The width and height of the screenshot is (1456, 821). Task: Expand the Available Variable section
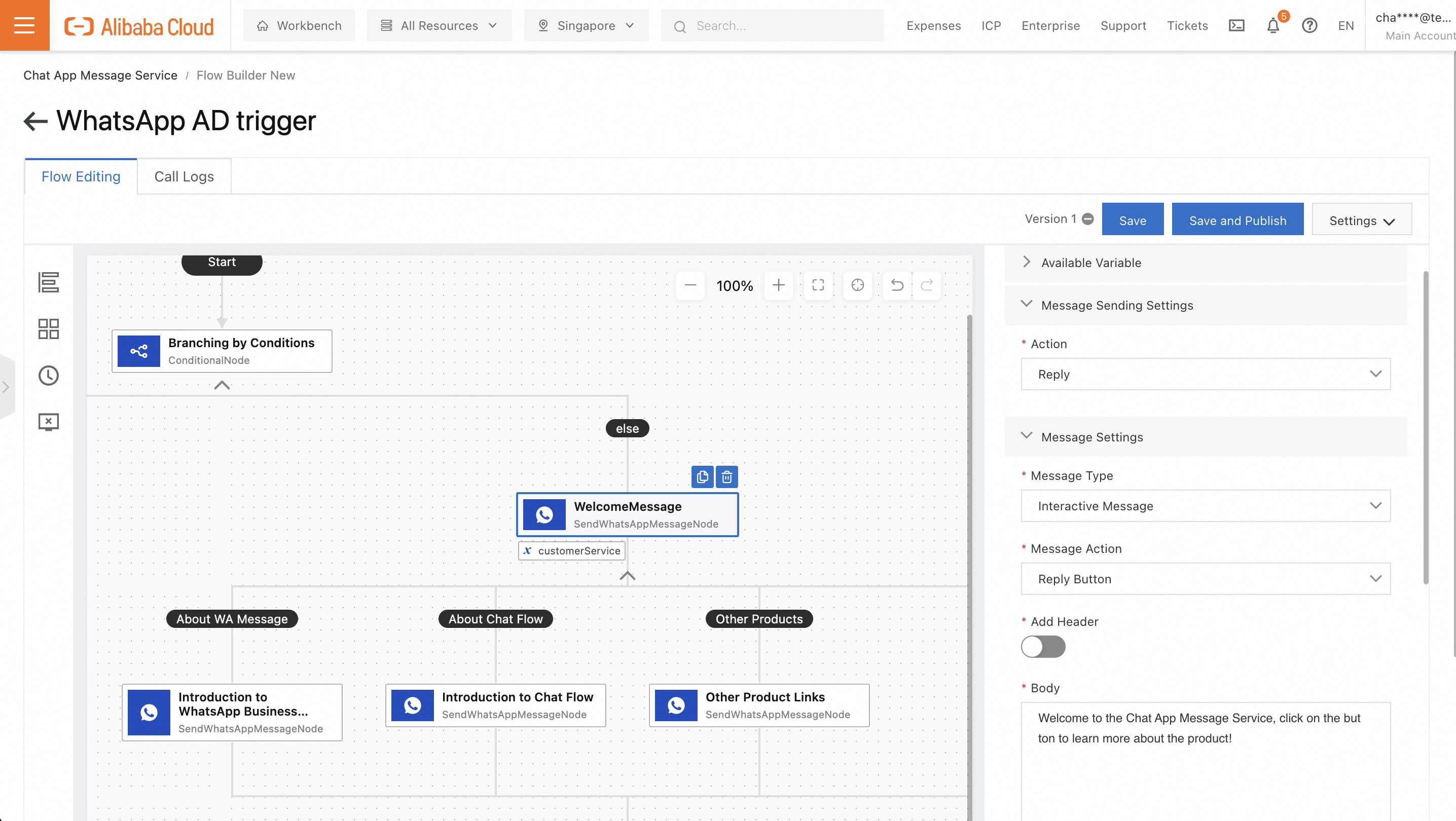tap(1091, 263)
